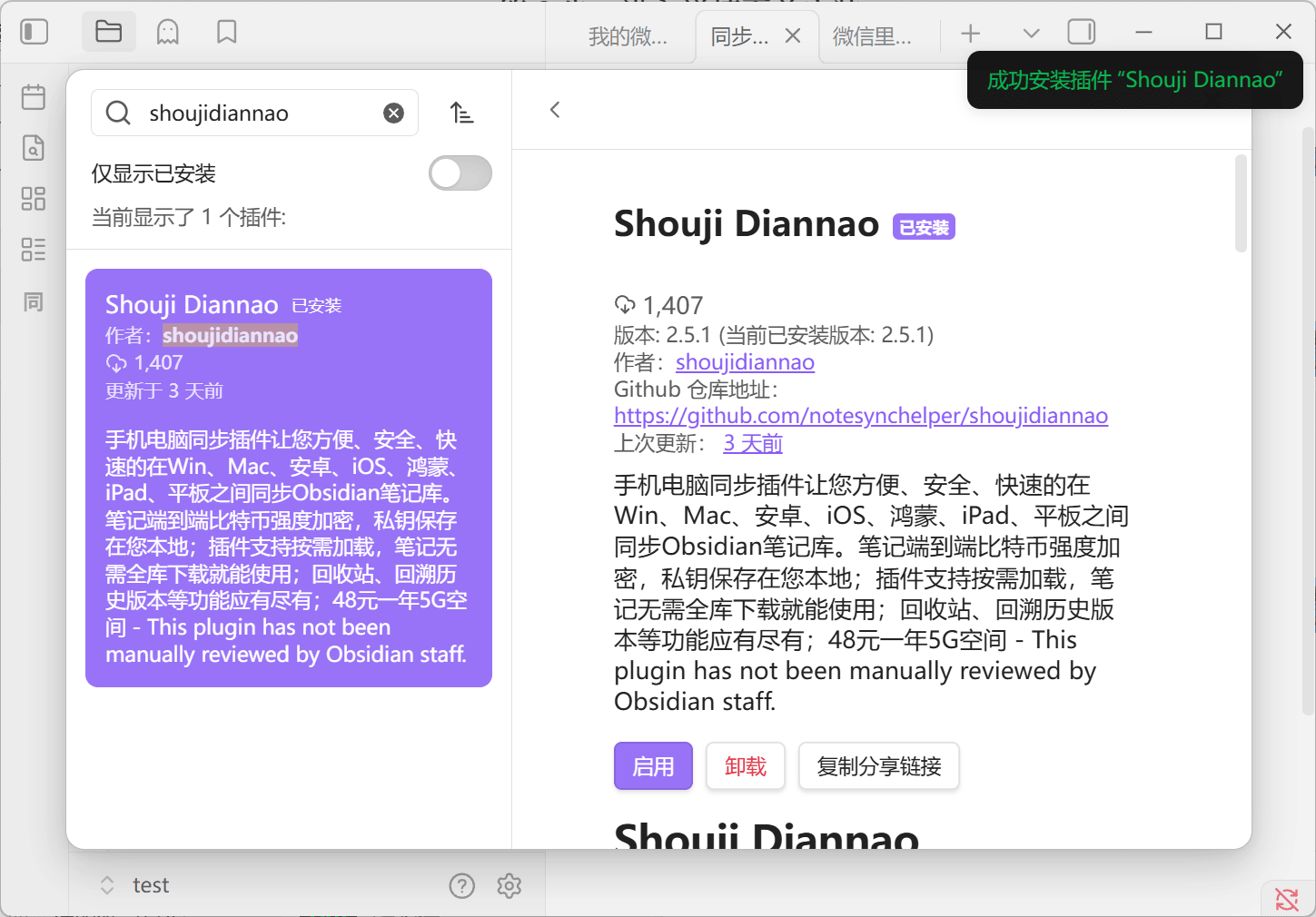Click the 启用 enable button
This screenshot has height=917, width=1316.
tap(653, 766)
